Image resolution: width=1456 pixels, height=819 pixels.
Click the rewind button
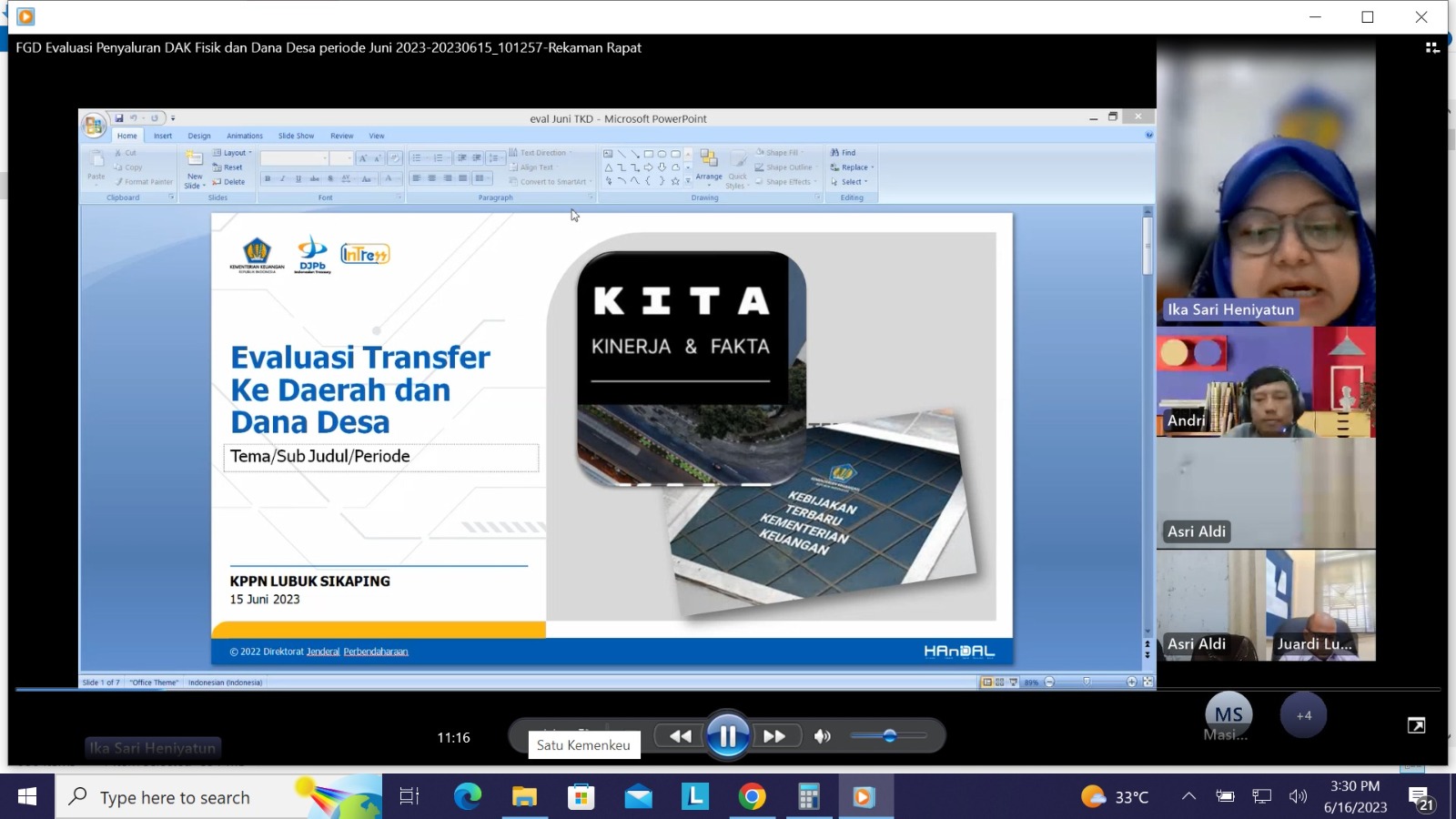point(680,736)
